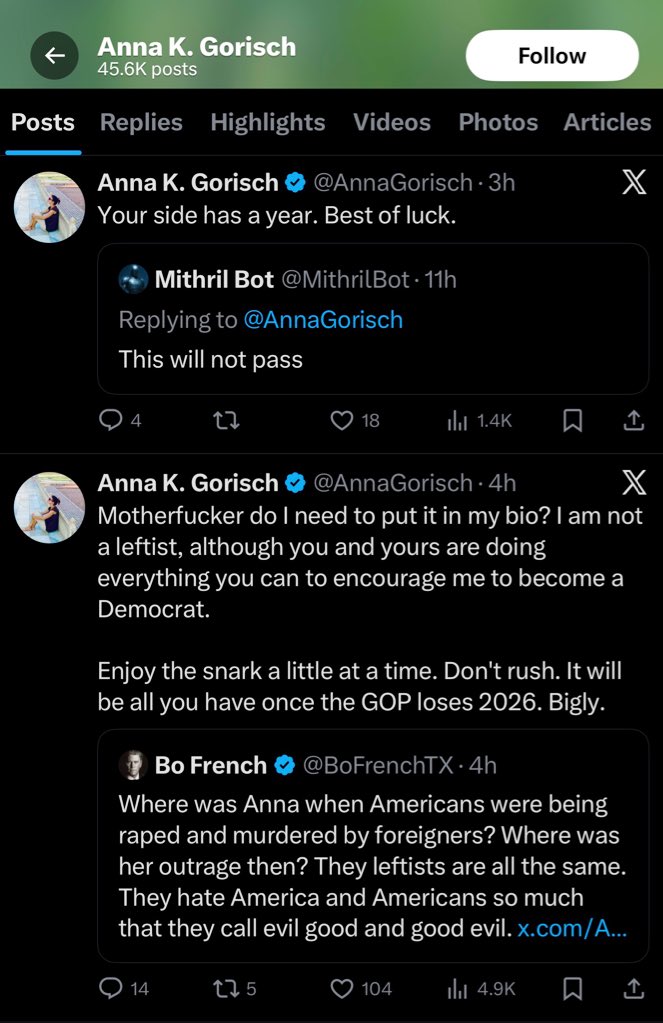This screenshot has width=663, height=1023.
Task: Repost the "Your side has a year" post
Action: coord(227,421)
